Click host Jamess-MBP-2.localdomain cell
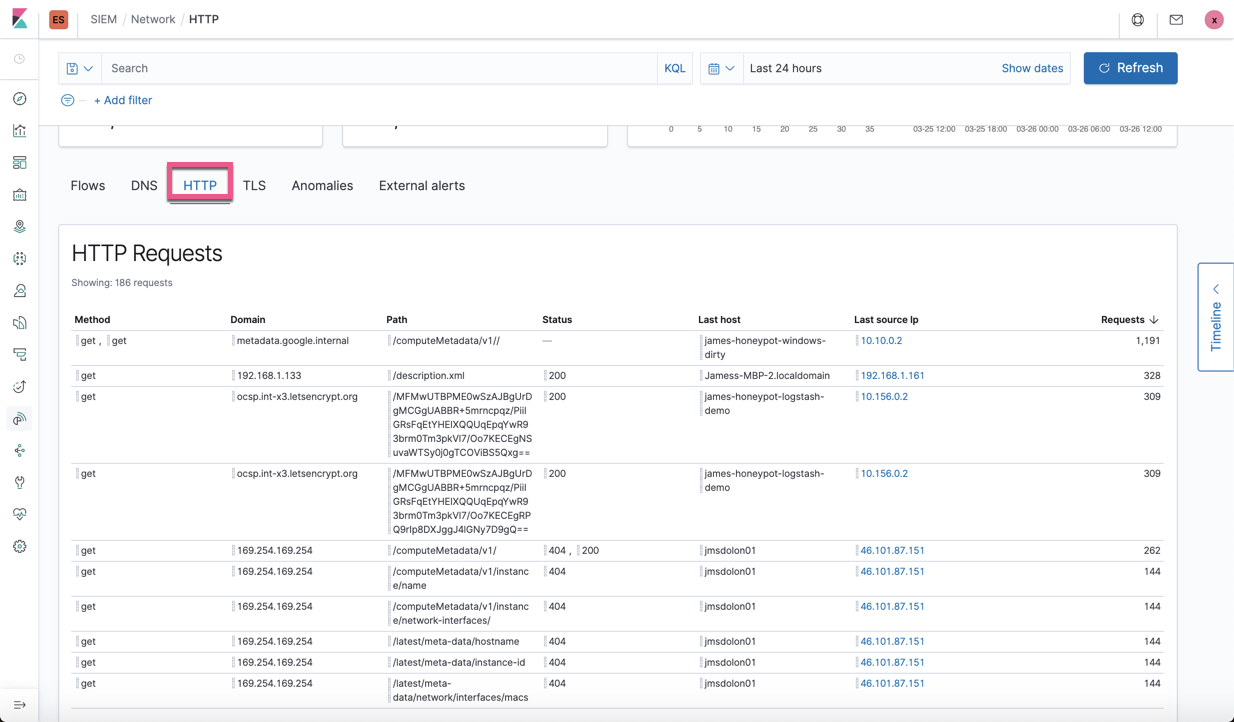 [x=767, y=376]
